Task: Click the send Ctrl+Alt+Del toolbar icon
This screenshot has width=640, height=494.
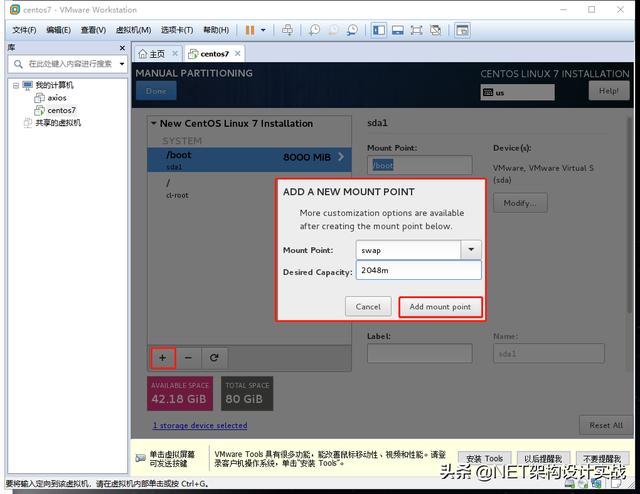Action: [x=287, y=30]
